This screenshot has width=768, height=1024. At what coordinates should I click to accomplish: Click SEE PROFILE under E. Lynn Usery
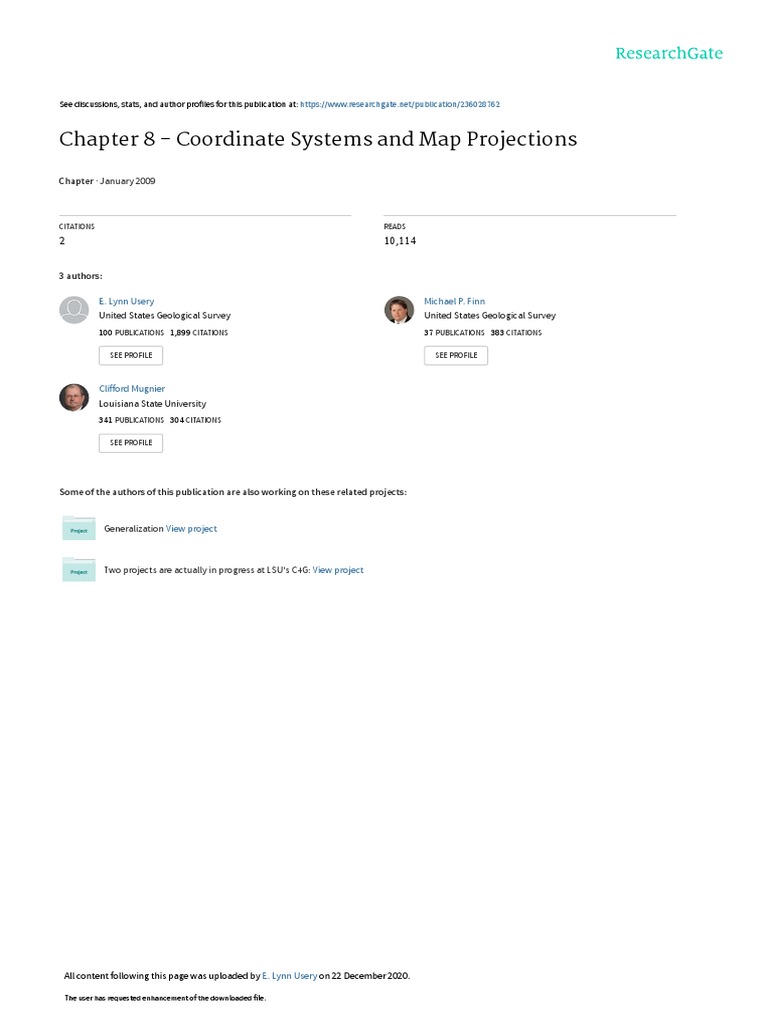pos(130,355)
